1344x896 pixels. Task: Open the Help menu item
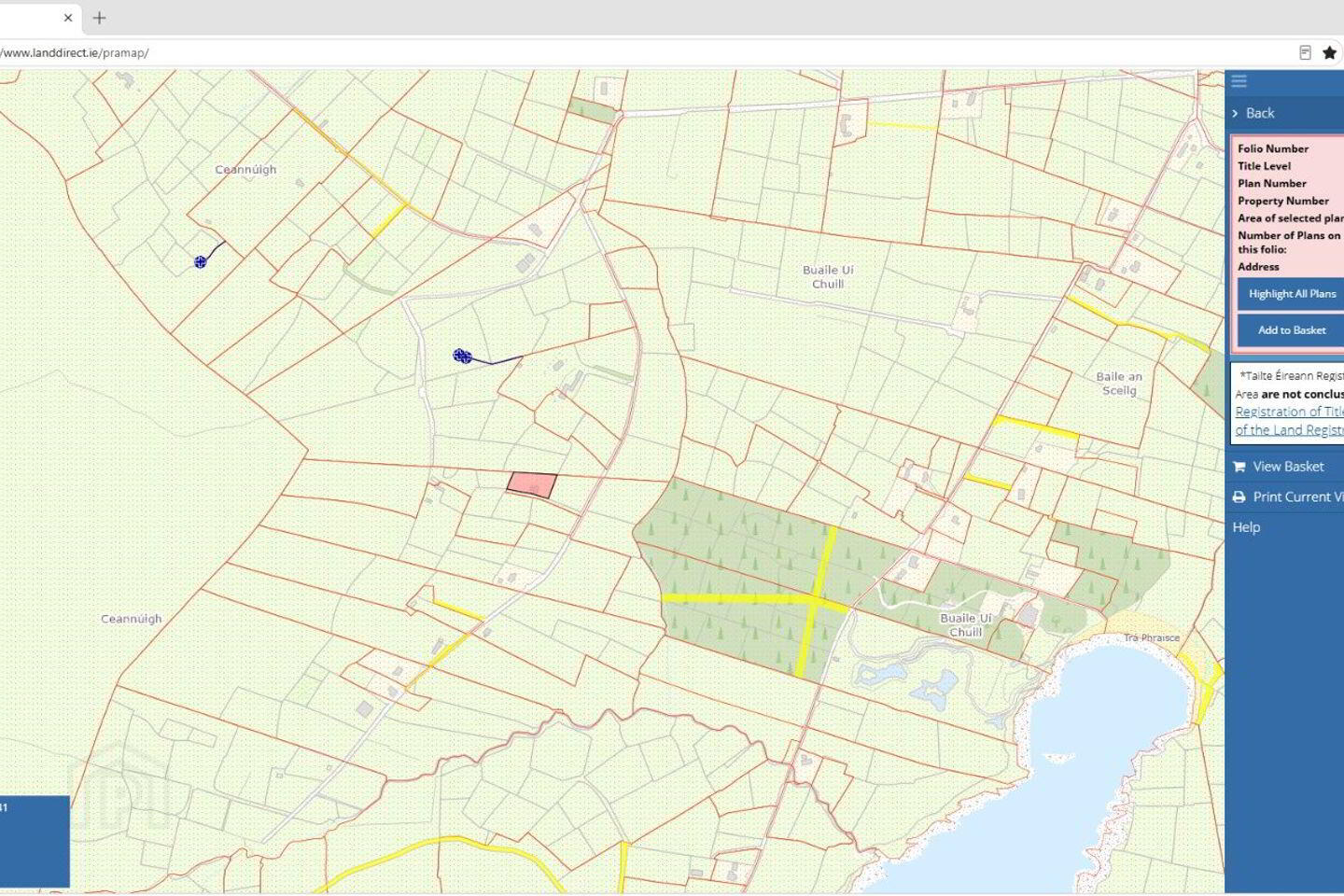(x=1246, y=527)
